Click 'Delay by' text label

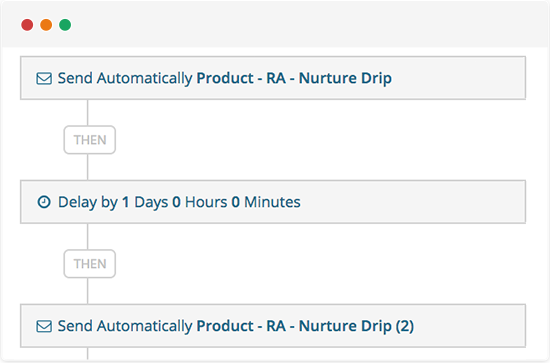(88, 202)
